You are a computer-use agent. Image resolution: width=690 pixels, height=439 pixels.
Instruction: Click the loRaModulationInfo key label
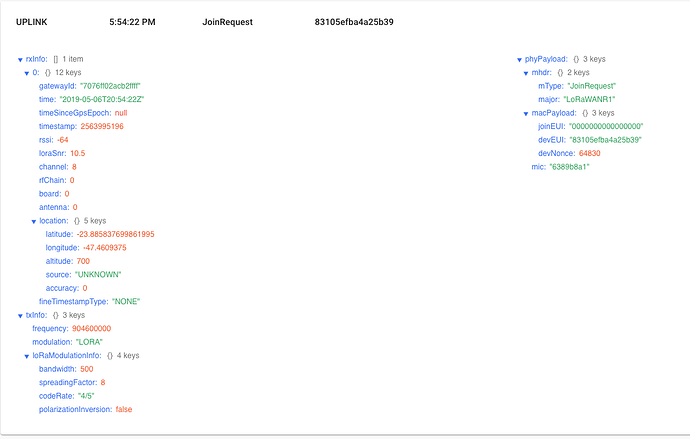pos(67,355)
